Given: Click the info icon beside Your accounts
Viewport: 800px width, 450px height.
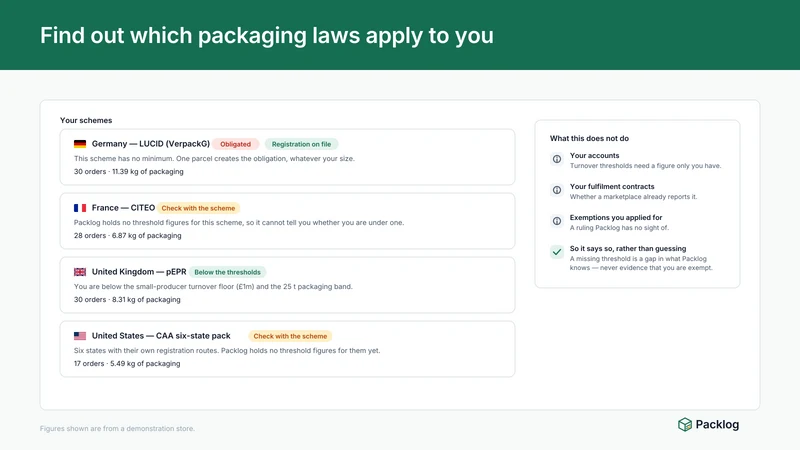Looking at the screenshot, I should (x=557, y=159).
